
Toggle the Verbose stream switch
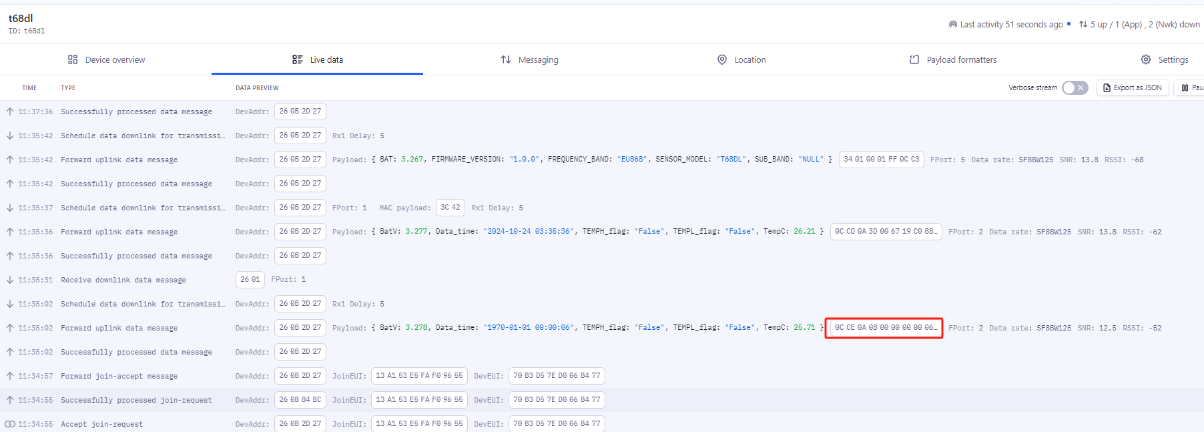1074,88
